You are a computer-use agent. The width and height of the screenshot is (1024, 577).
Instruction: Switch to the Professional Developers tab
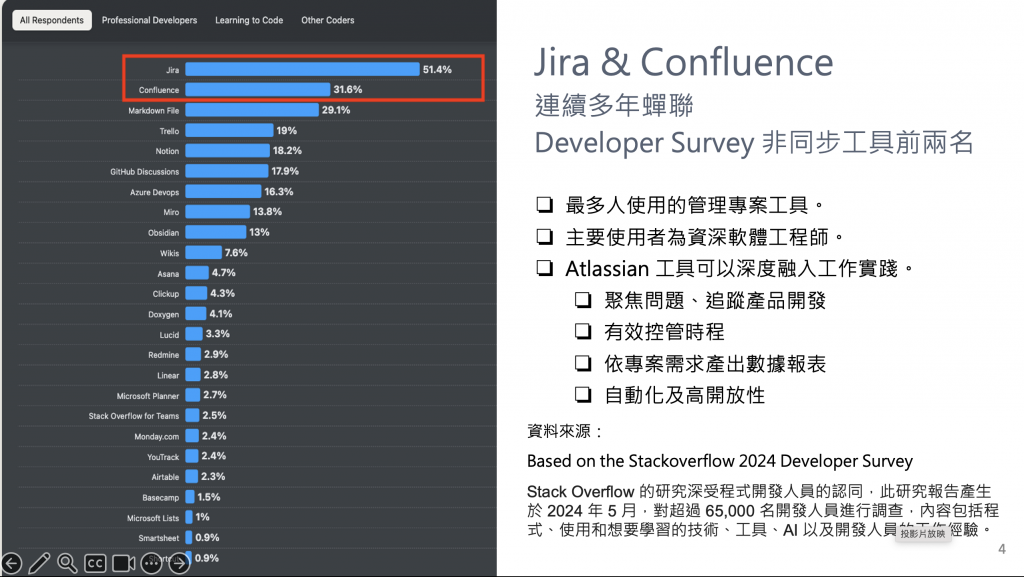(150, 20)
